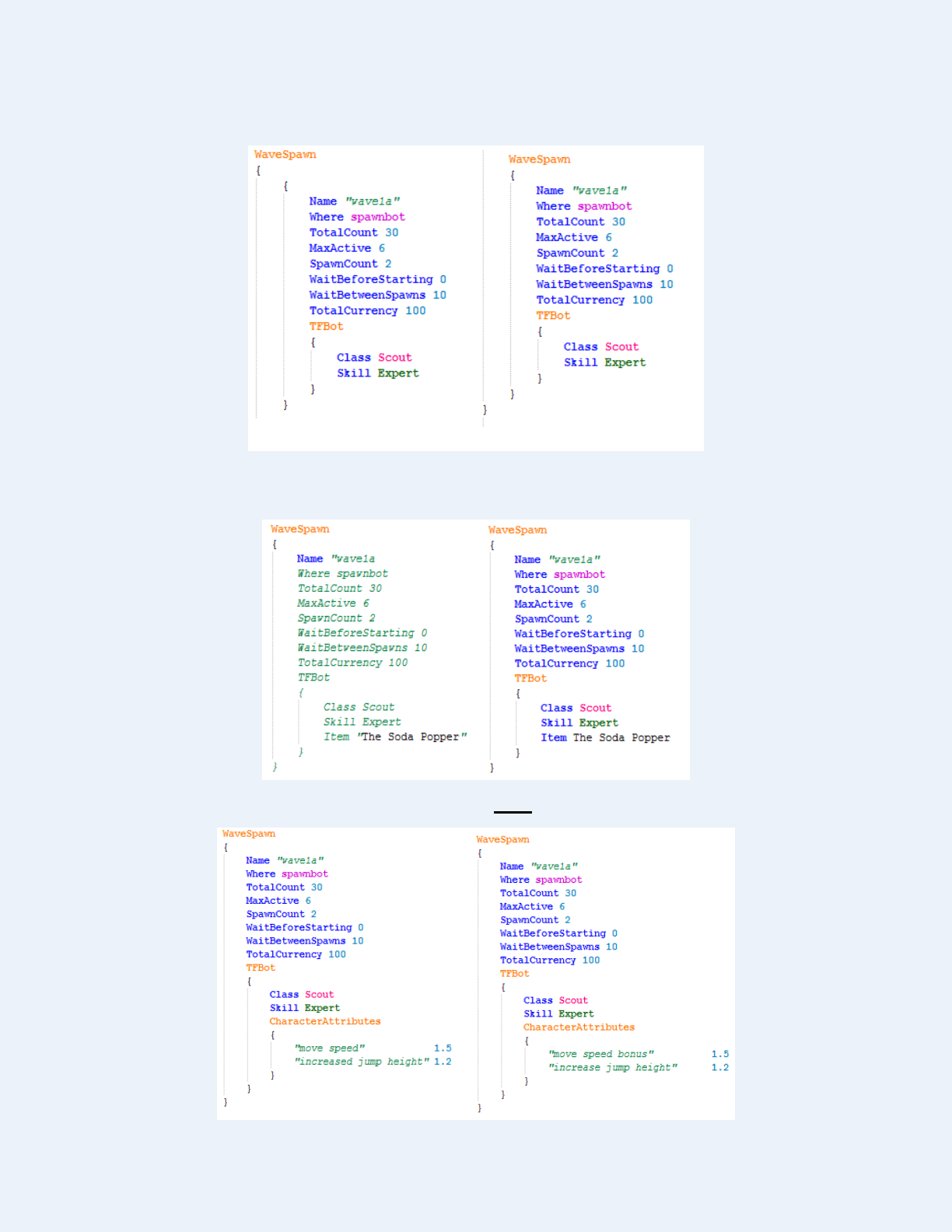The width and height of the screenshot is (952, 1232).
Task: Select the "move speed bonus" attribute text
Action: [x=601, y=1054]
